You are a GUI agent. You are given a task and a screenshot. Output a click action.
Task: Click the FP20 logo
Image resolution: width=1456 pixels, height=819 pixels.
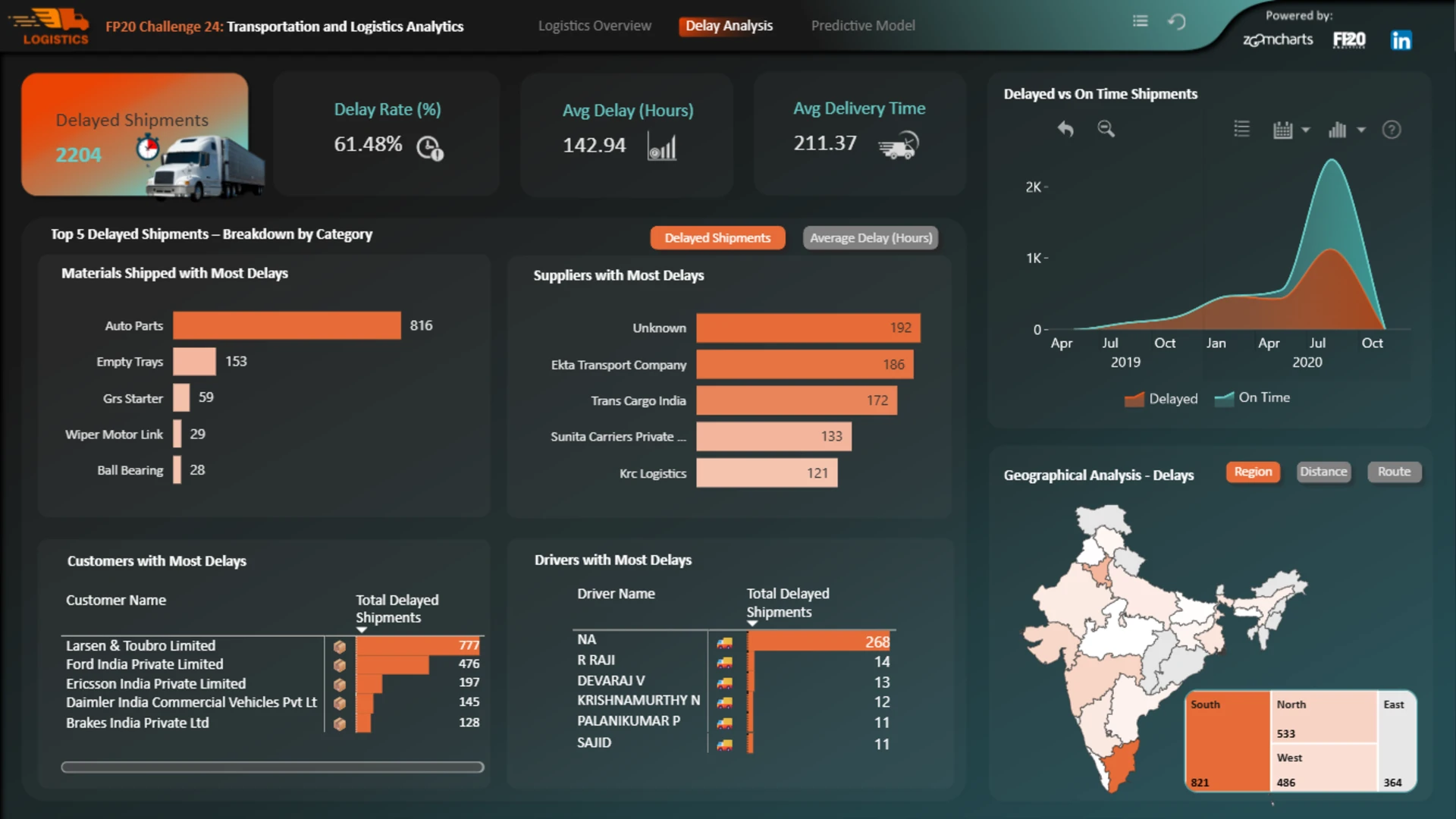coord(1349,40)
